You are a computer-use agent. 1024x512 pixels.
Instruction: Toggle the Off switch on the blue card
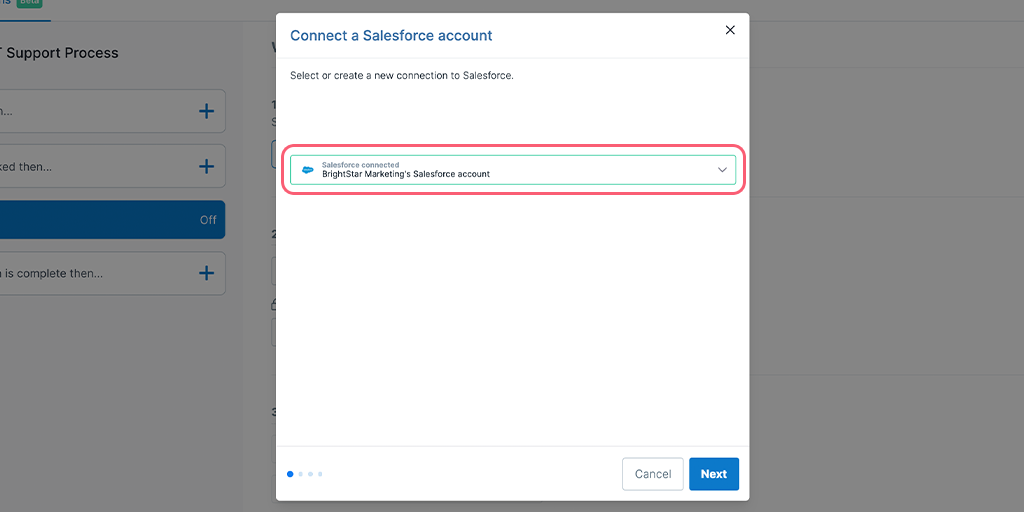tap(208, 220)
